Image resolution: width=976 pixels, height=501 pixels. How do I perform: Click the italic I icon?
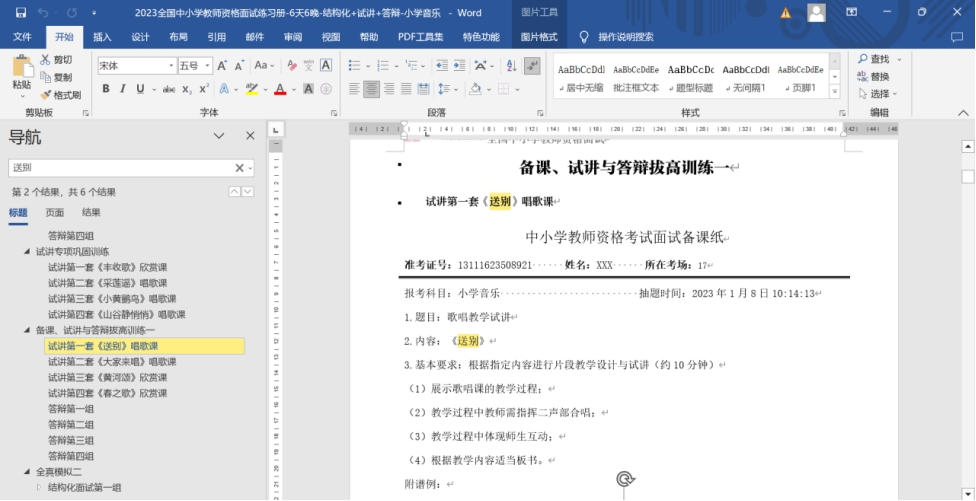click(122, 89)
